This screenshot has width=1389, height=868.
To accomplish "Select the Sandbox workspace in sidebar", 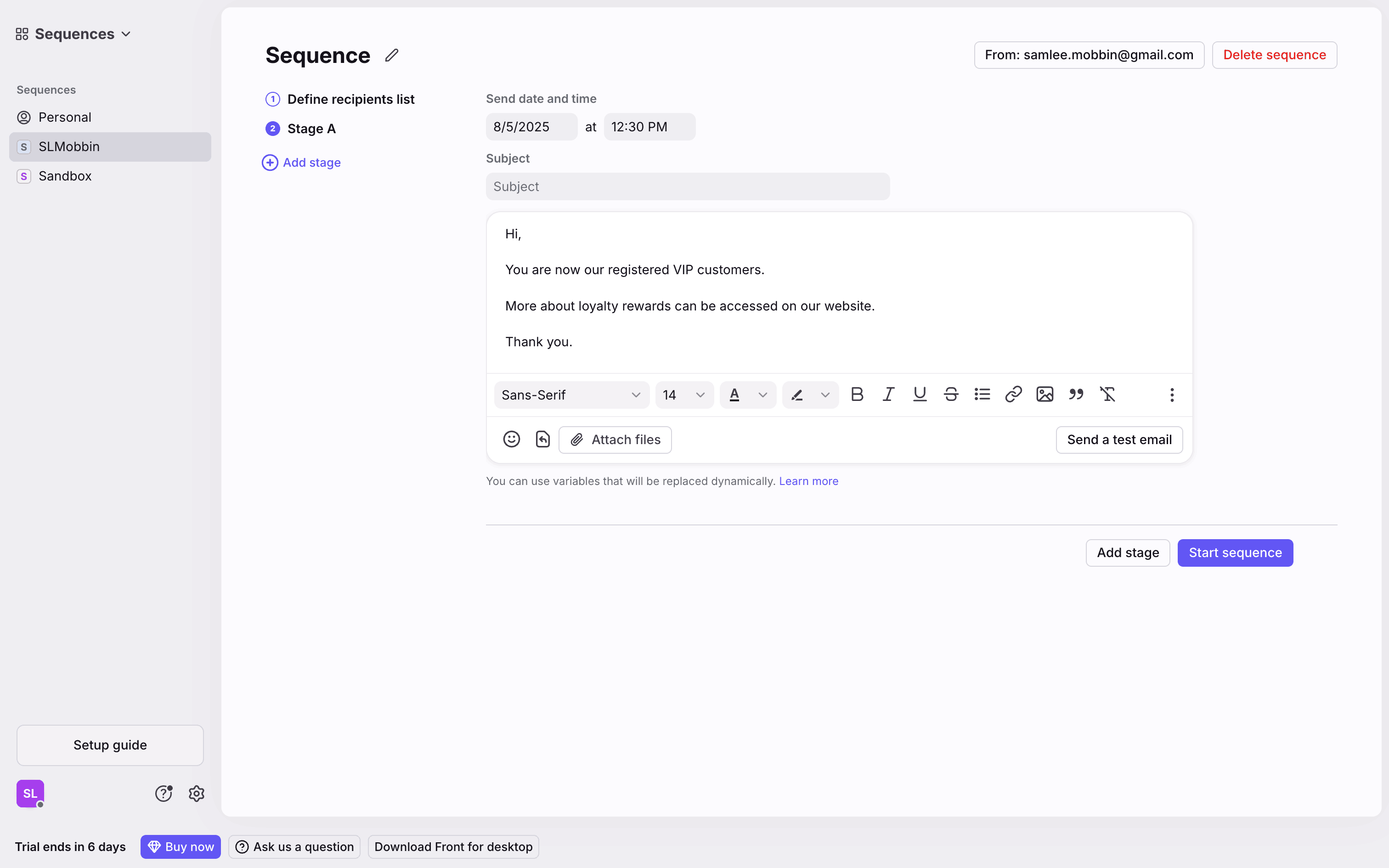I will pyautogui.click(x=65, y=176).
